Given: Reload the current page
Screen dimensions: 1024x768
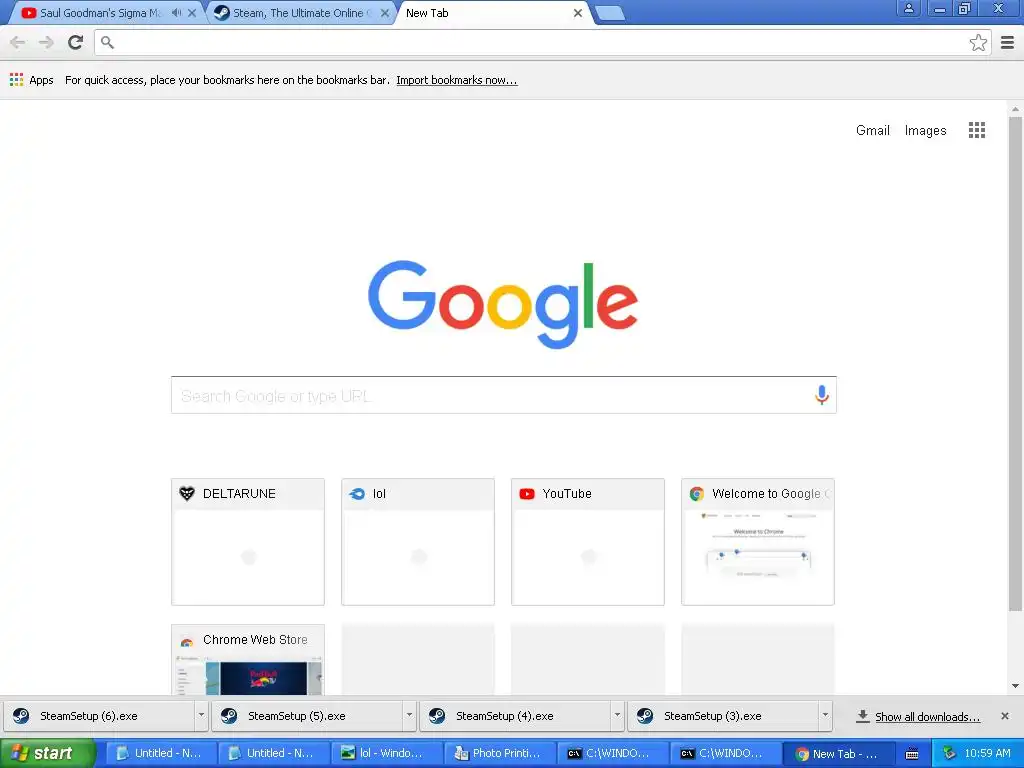Looking at the screenshot, I should point(76,42).
